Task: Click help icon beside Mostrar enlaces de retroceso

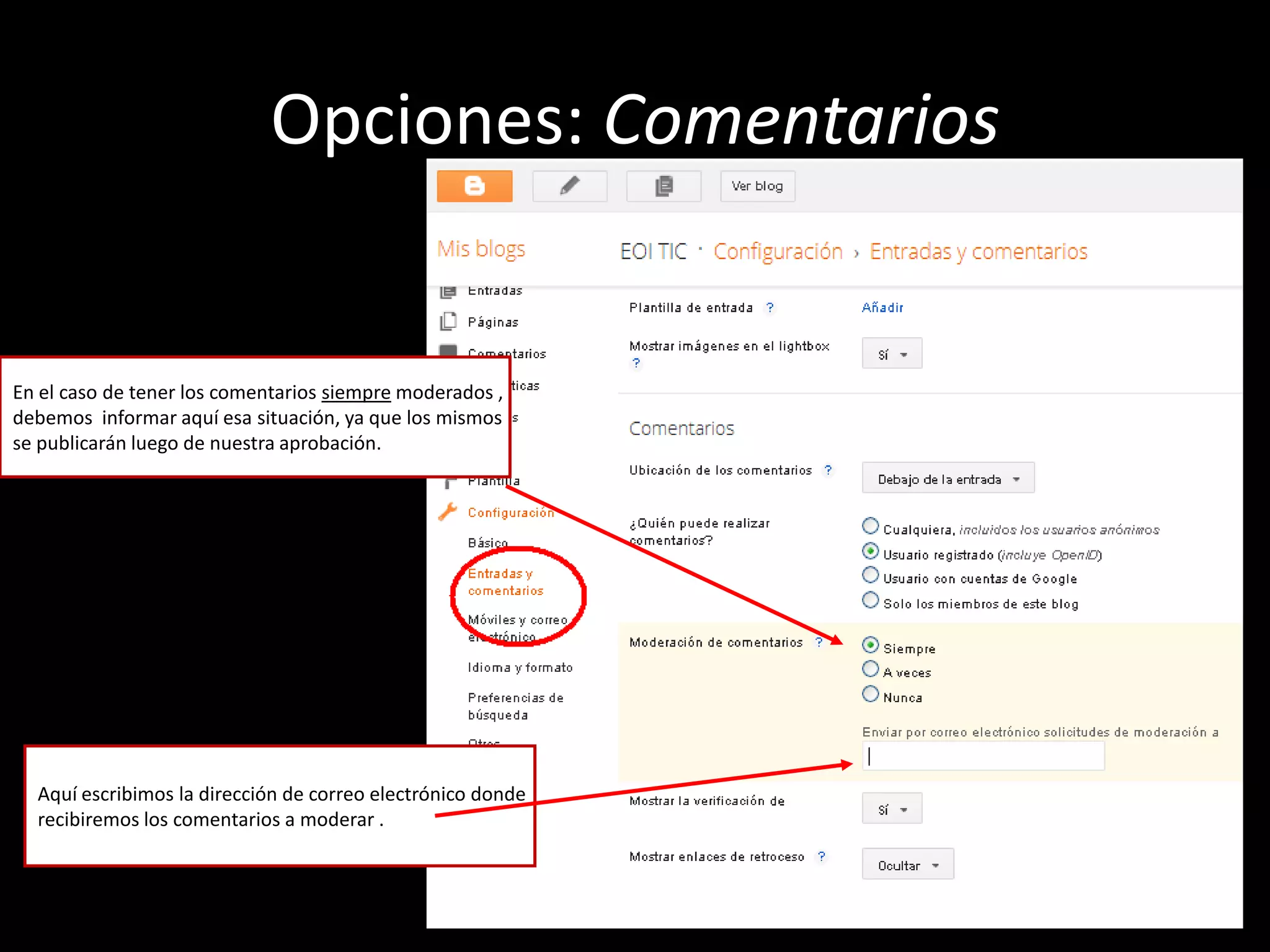Action: pos(822,856)
